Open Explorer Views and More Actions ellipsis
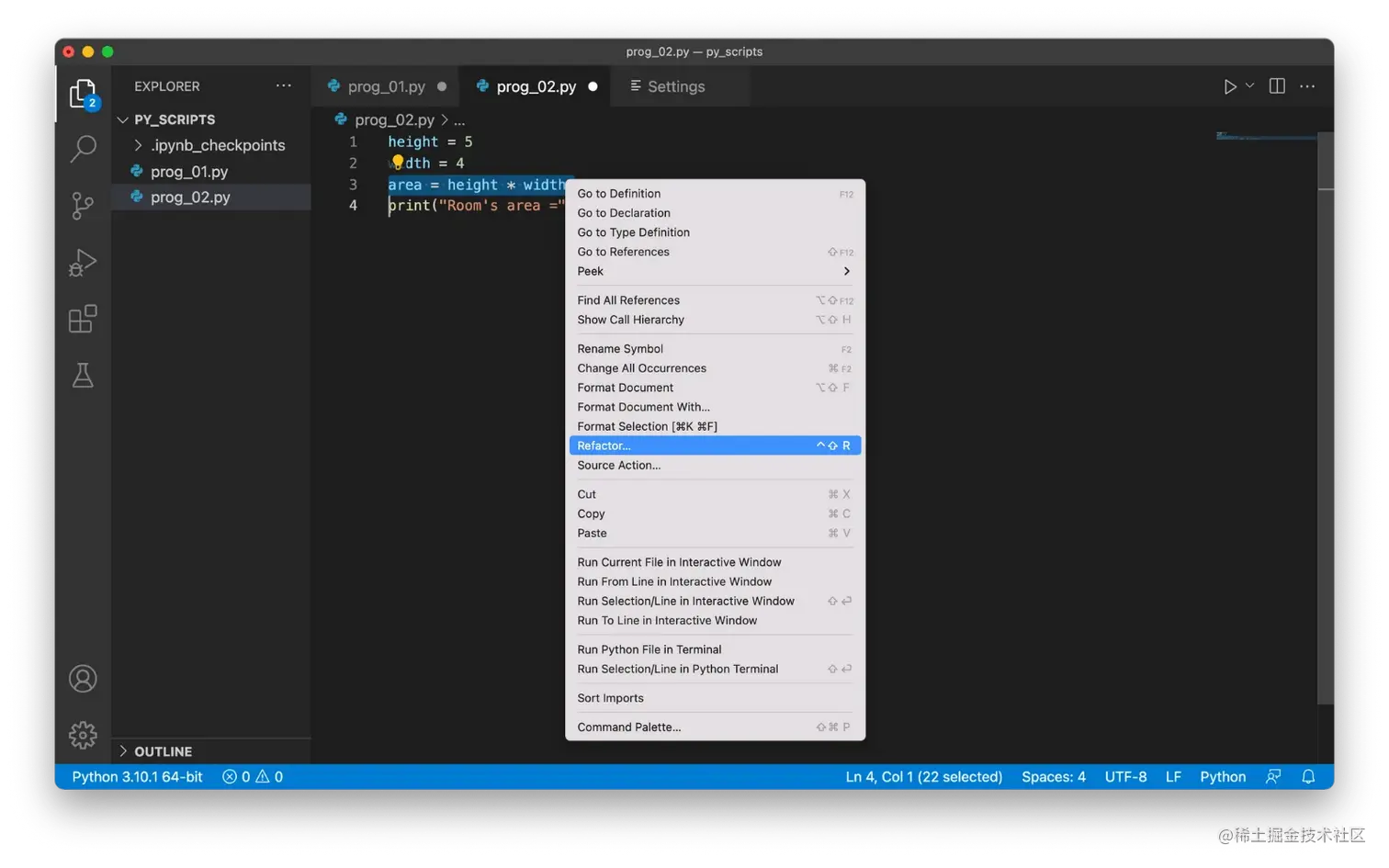 [284, 85]
